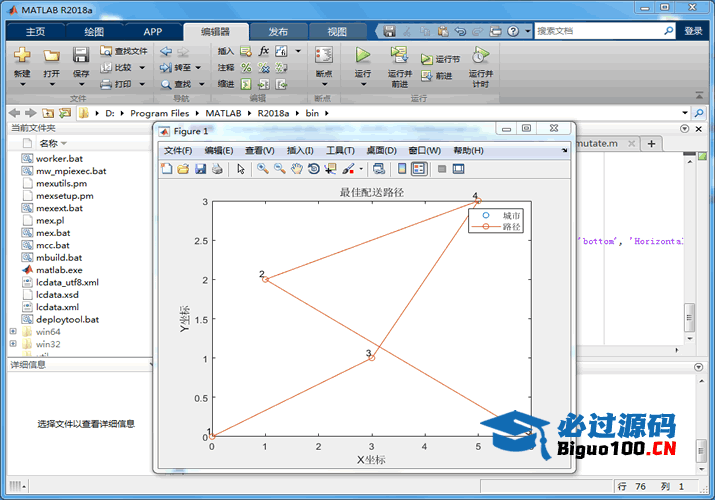The height and width of the screenshot is (500, 715).
Task: Select worker.bat in the file list
Action: click(x=59, y=159)
